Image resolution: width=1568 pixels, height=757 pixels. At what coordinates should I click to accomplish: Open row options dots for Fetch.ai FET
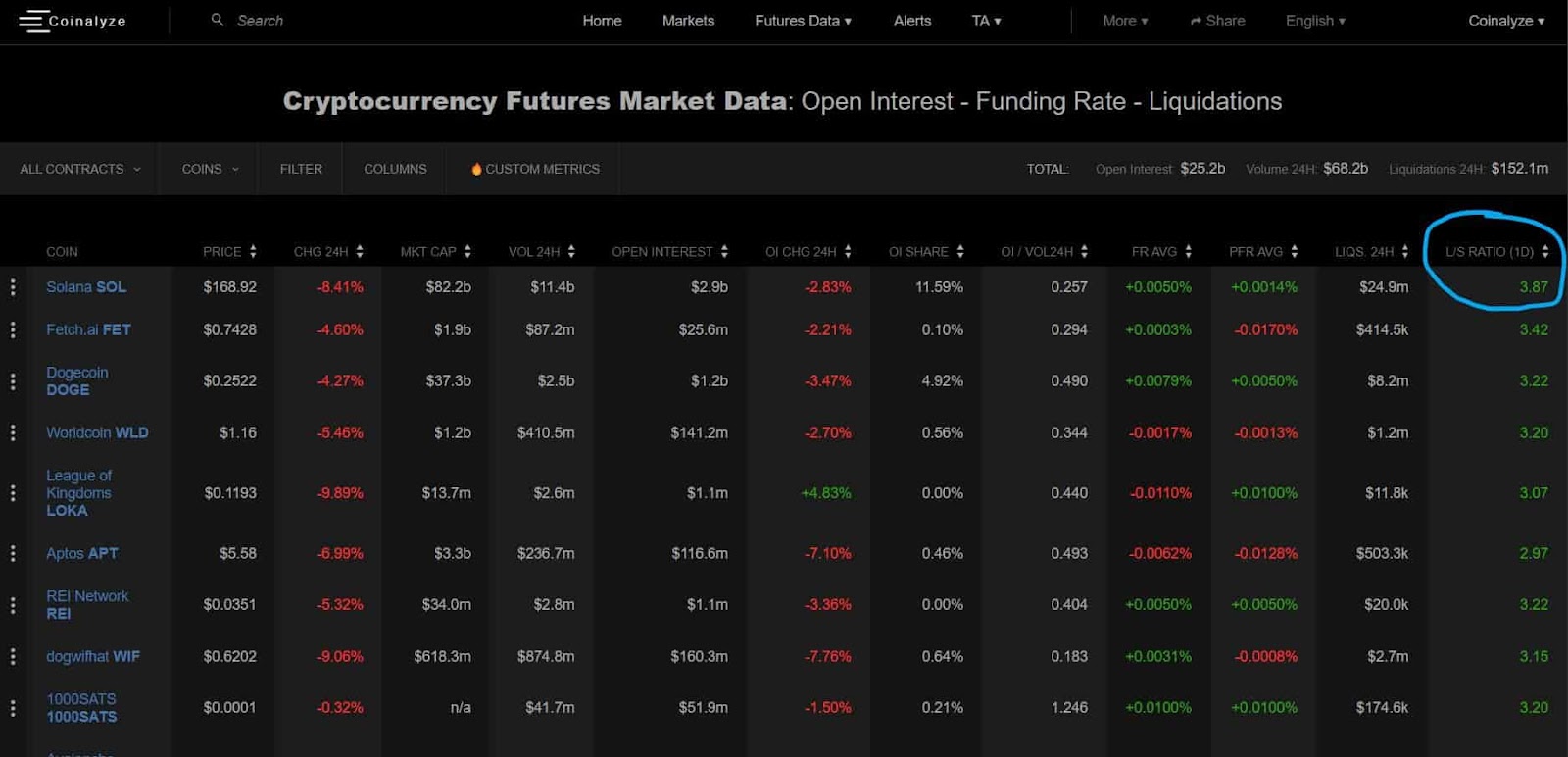13,330
